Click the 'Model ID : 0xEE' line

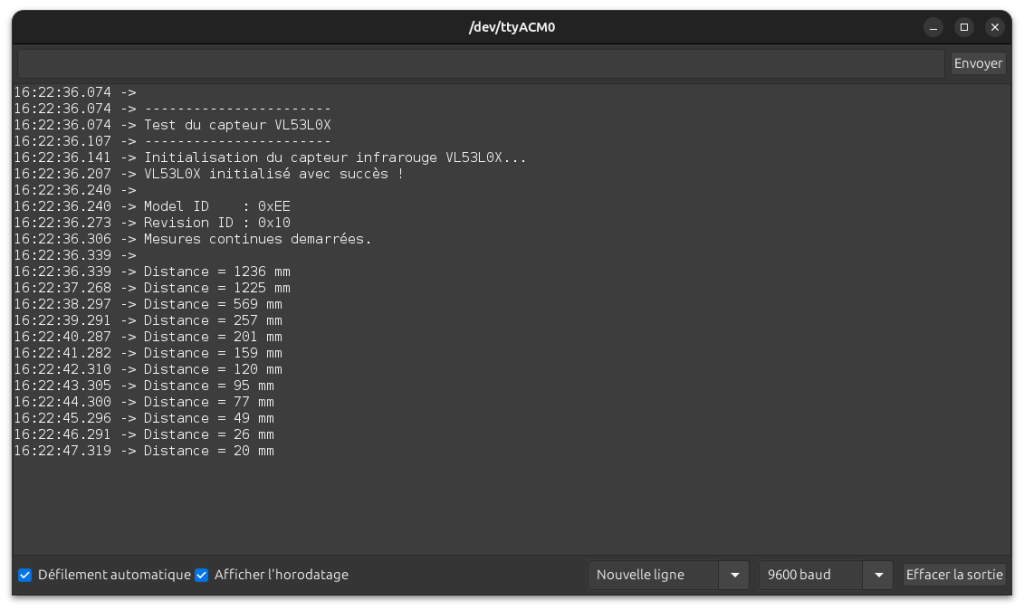(x=217, y=206)
